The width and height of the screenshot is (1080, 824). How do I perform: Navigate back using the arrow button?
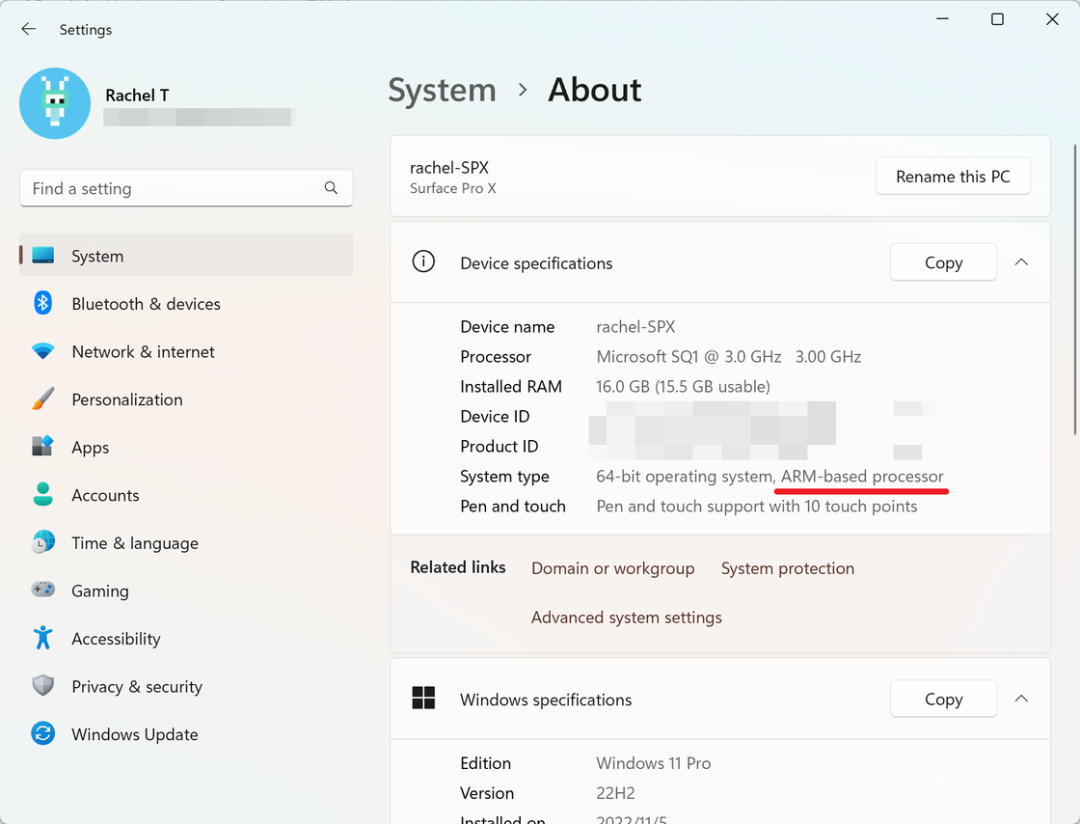[x=28, y=29]
